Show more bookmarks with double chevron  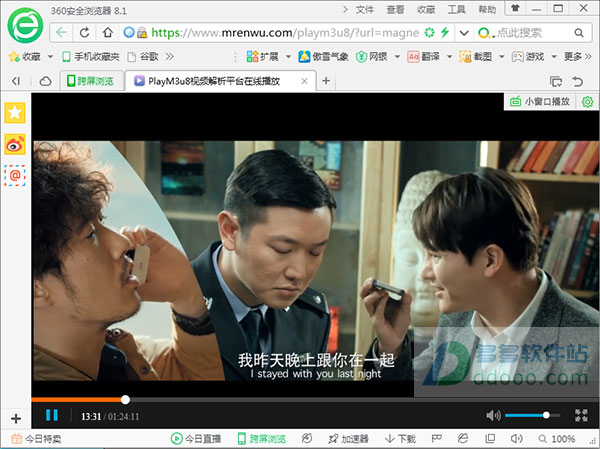pos(170,57)
